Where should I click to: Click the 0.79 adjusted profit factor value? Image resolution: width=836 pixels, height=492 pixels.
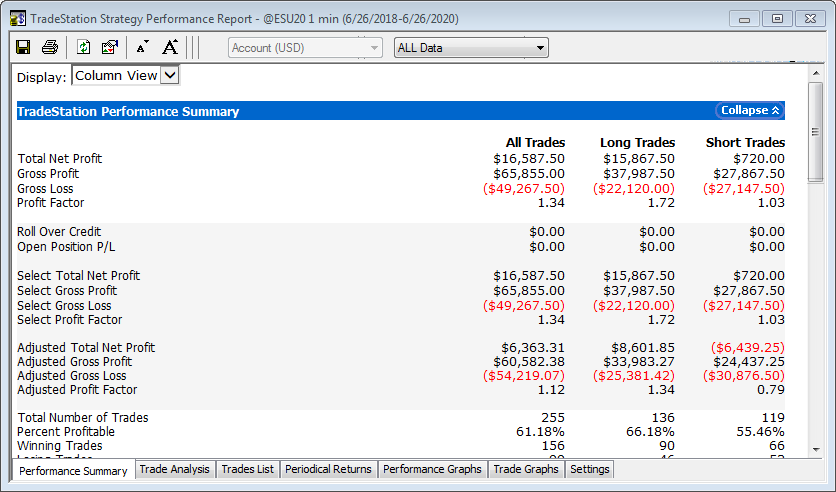point(771,390)
